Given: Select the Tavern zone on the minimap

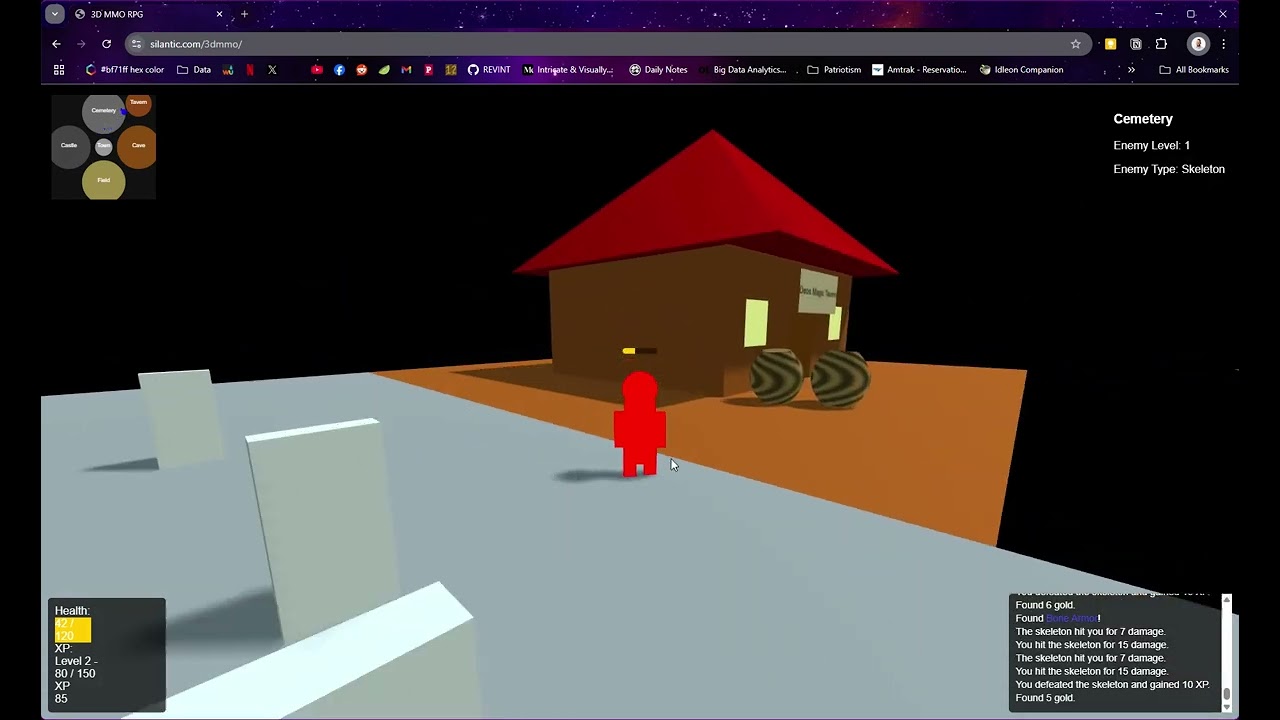Looking at the screenshot, I should pos(139,104).
